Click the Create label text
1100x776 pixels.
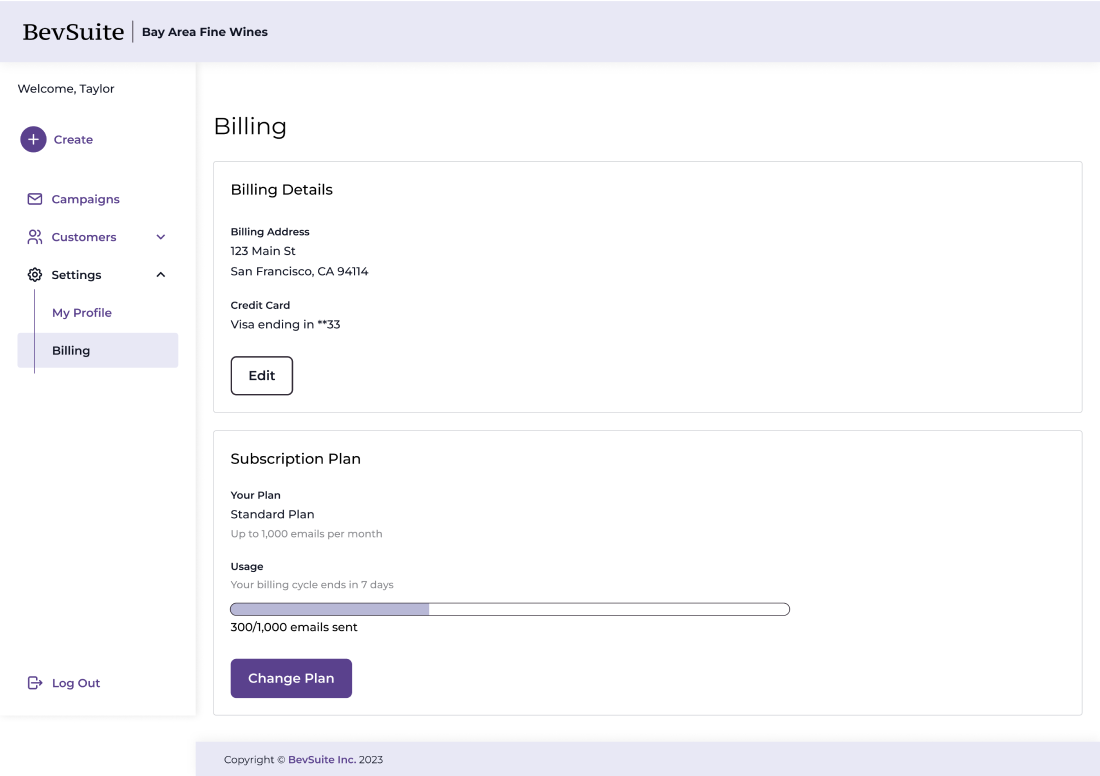73,140
